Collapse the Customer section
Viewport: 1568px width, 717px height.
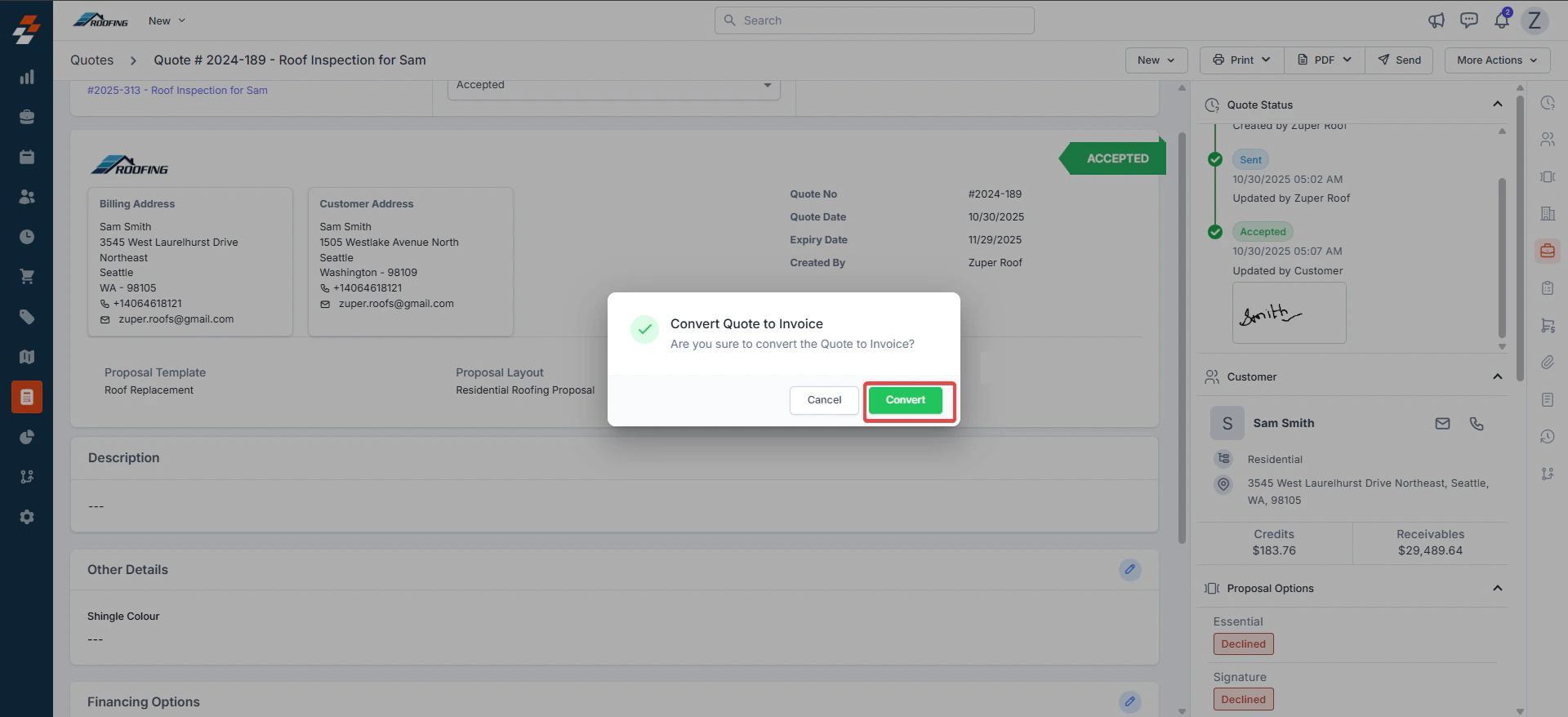click(x=1498, y=376)
